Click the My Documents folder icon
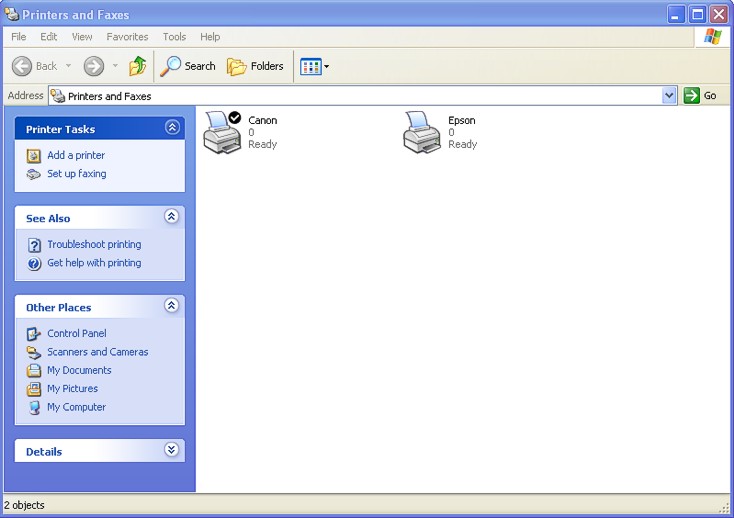 (x=34, y=371)
